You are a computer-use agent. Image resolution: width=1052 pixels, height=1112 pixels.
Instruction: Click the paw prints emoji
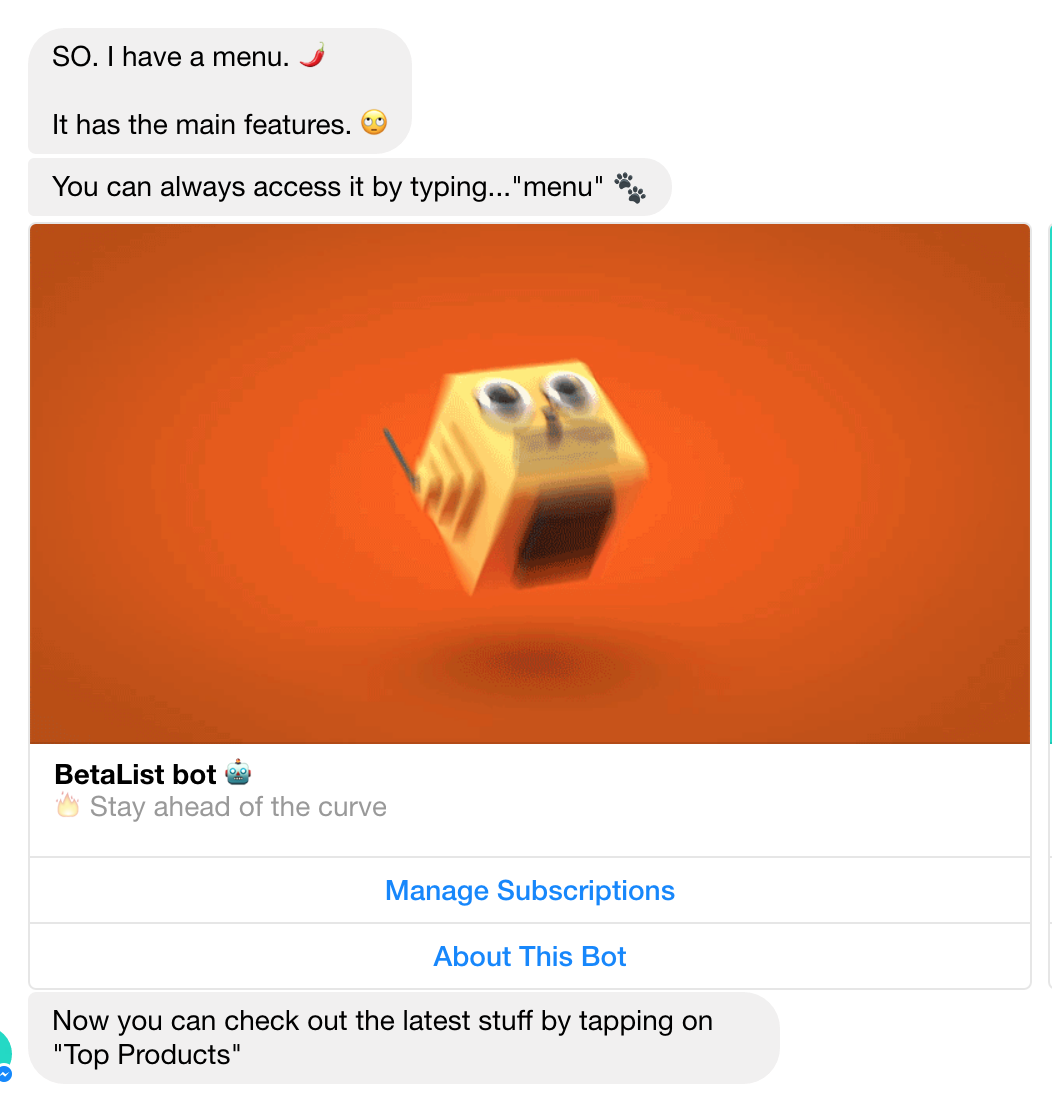(x=630, y=187)
